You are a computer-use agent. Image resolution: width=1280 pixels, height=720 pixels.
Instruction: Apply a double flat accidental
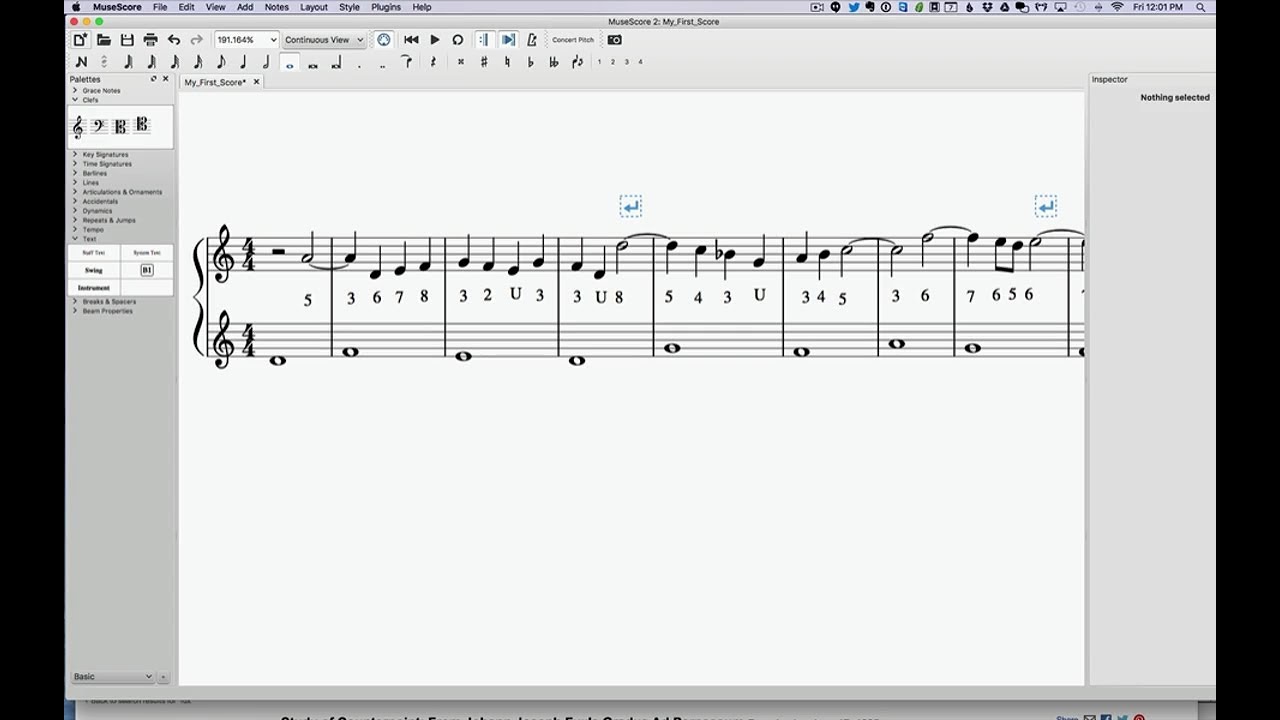(x=554, y=62)
